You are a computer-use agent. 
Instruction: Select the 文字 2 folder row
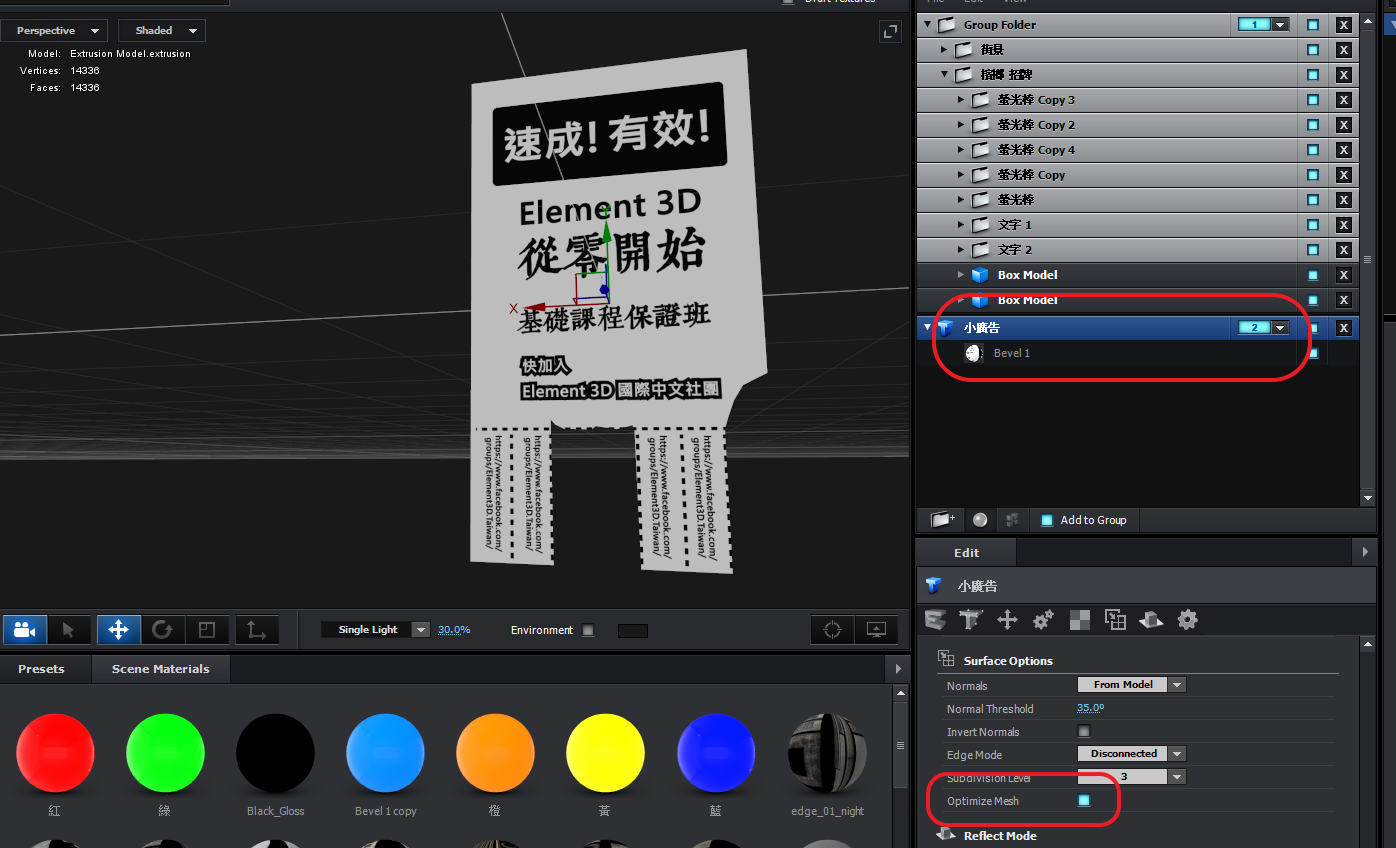[1109, 250]
